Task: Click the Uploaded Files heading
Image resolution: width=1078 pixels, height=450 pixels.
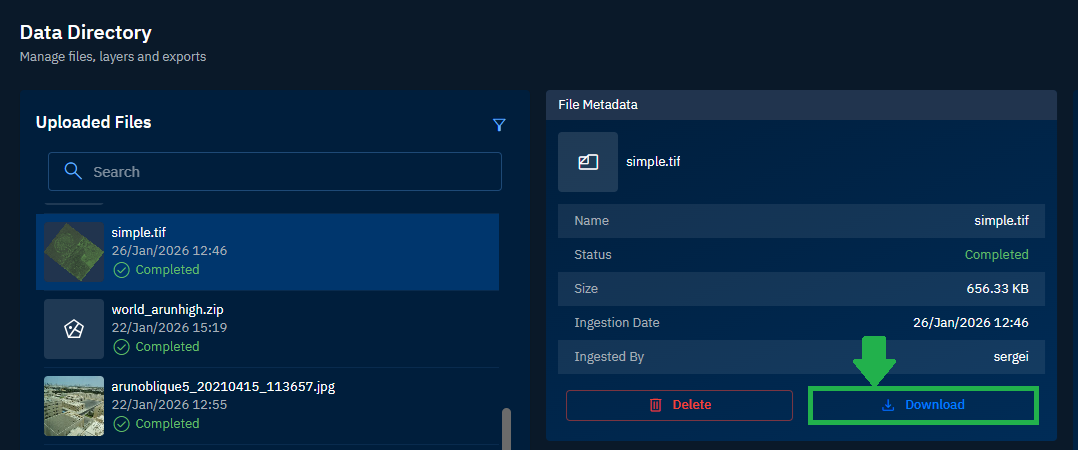Action: [x=94, y=122]
